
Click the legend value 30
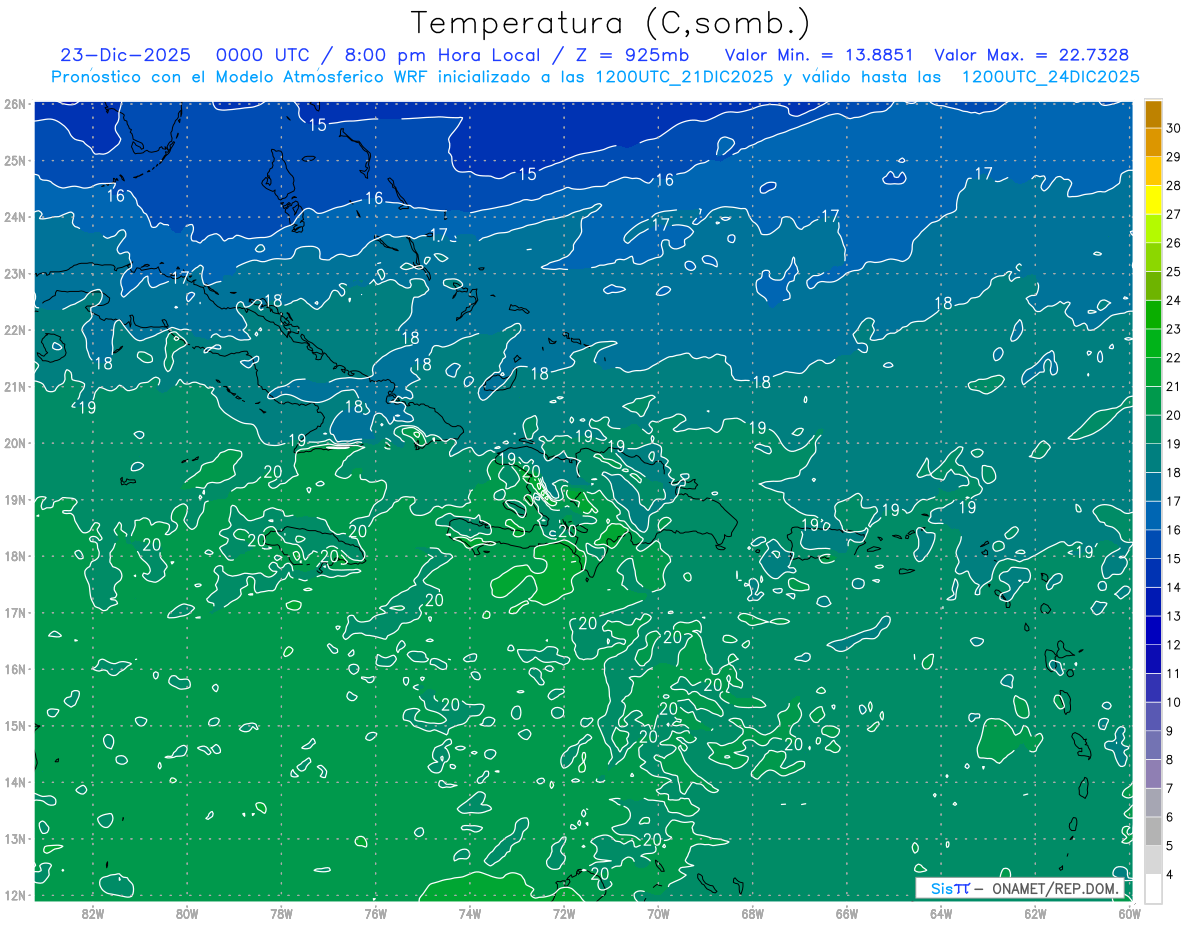tap(1173, 128)
